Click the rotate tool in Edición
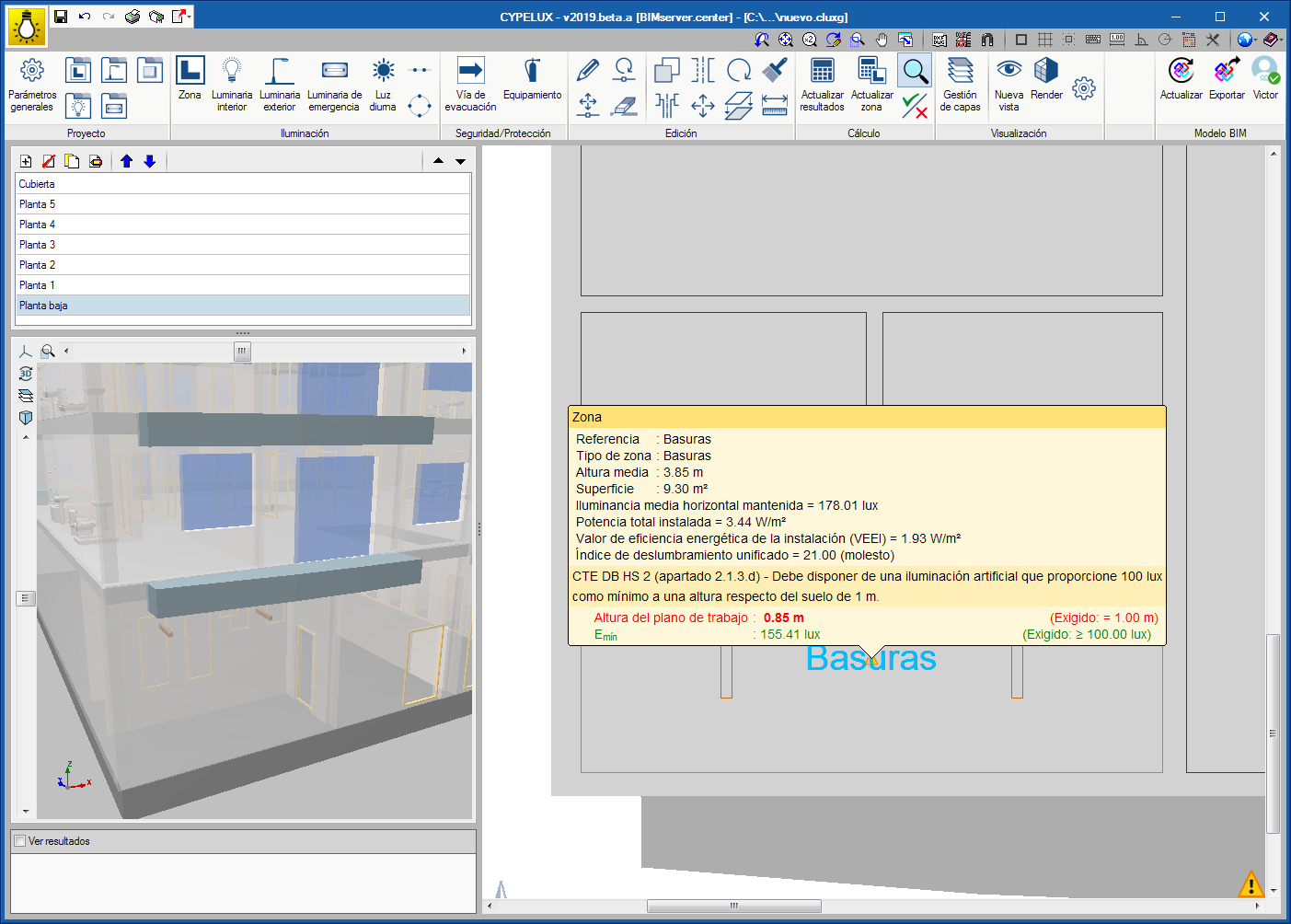 (x=739, y=70)
